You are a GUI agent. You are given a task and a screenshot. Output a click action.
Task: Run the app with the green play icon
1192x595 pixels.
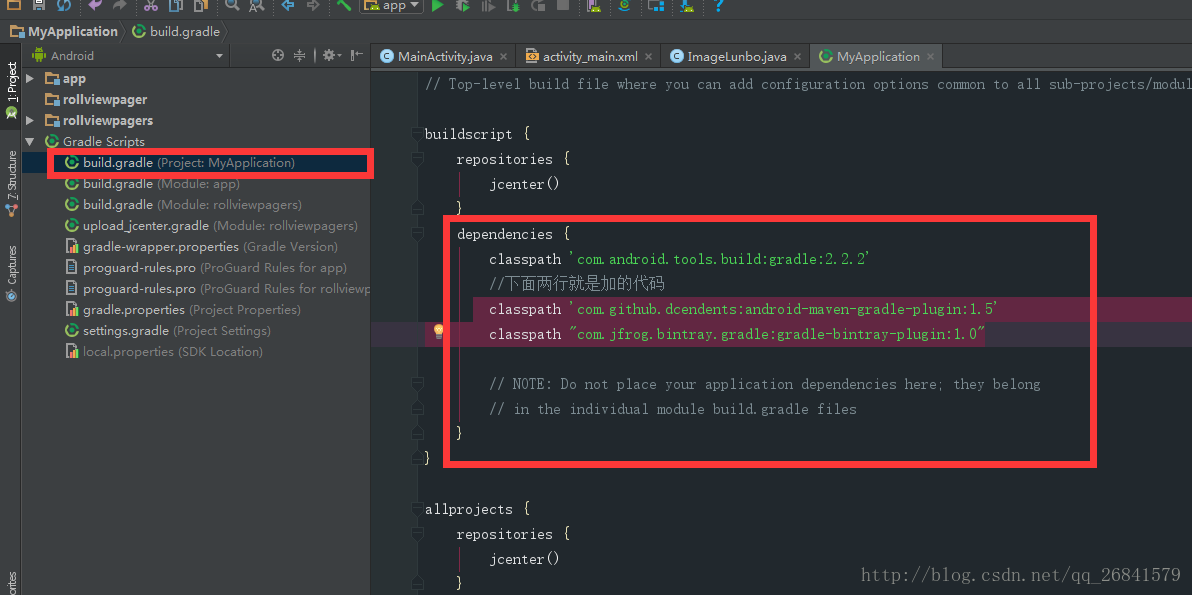tap(437, 5)
